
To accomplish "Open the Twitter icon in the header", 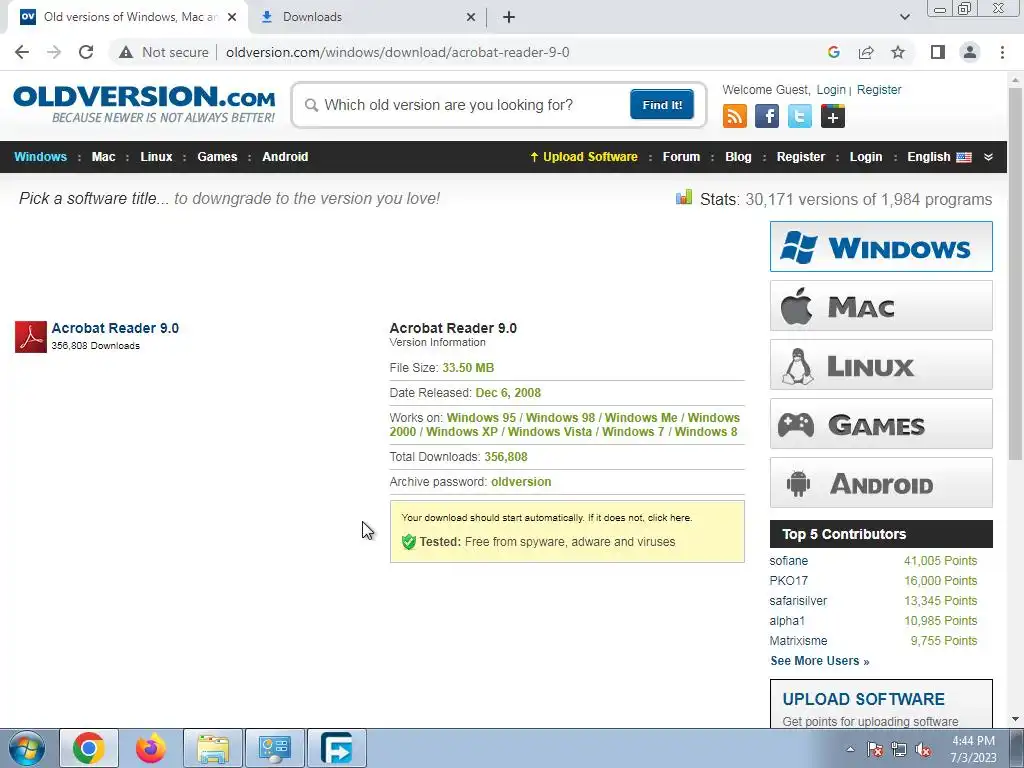I will coord(799,116).
